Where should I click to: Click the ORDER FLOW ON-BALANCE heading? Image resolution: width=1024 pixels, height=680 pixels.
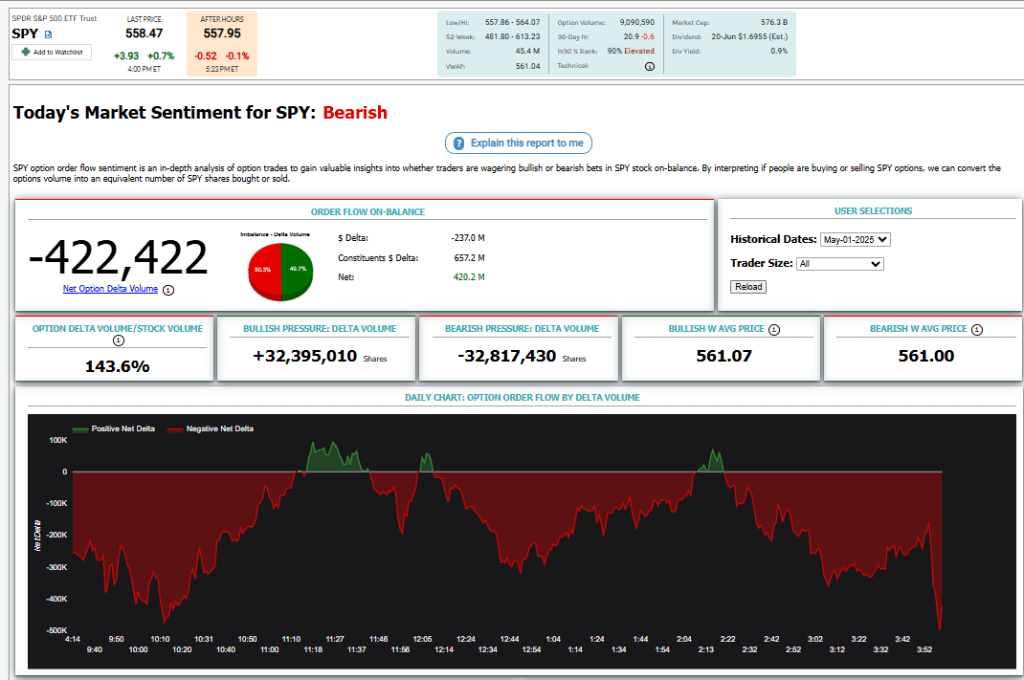click(x=368, y=212)
